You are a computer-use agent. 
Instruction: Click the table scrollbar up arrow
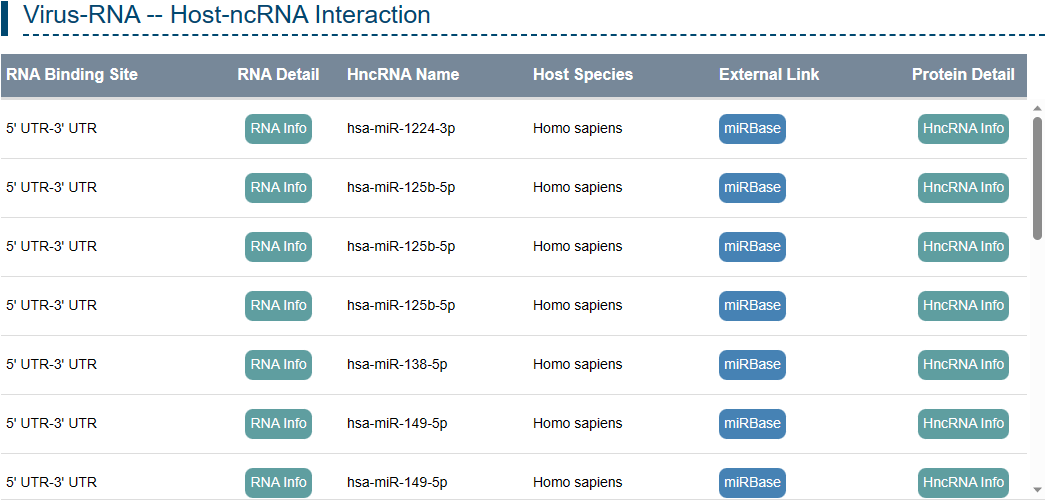(x=1037, y=108)
